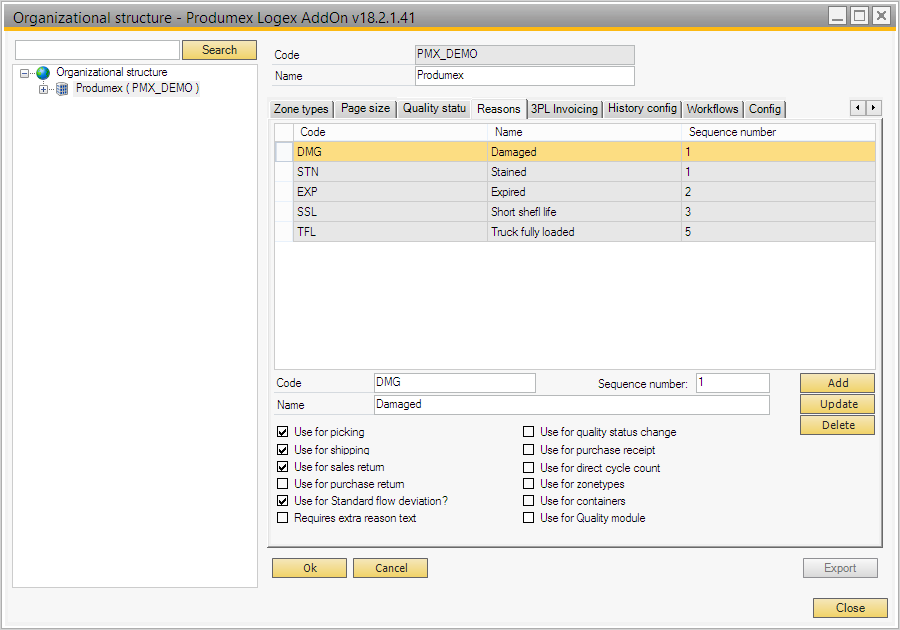Viewport: 900px width, 630px height.
Task: Sort grid by Sequence number column header
Action: (x=732, y=132)
